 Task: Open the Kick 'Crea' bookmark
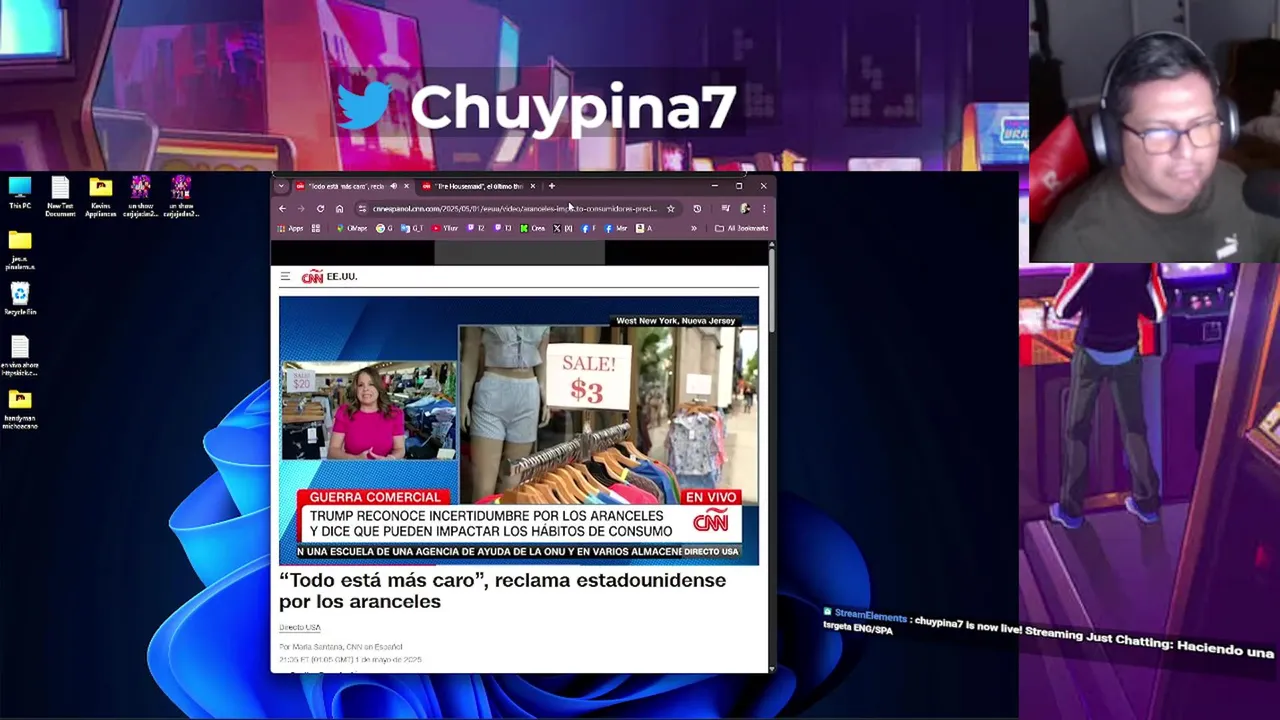[533, 228]
